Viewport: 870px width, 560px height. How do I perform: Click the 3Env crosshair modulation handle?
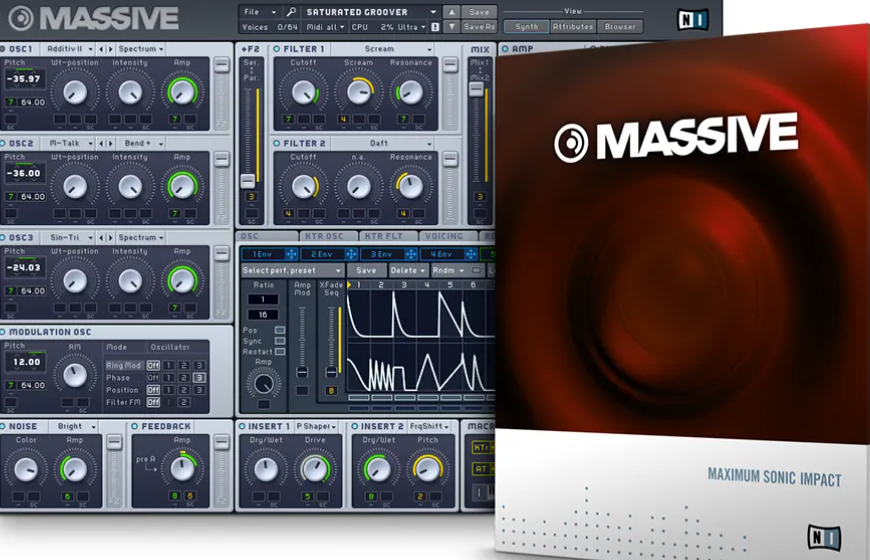[x=411, y=254]
